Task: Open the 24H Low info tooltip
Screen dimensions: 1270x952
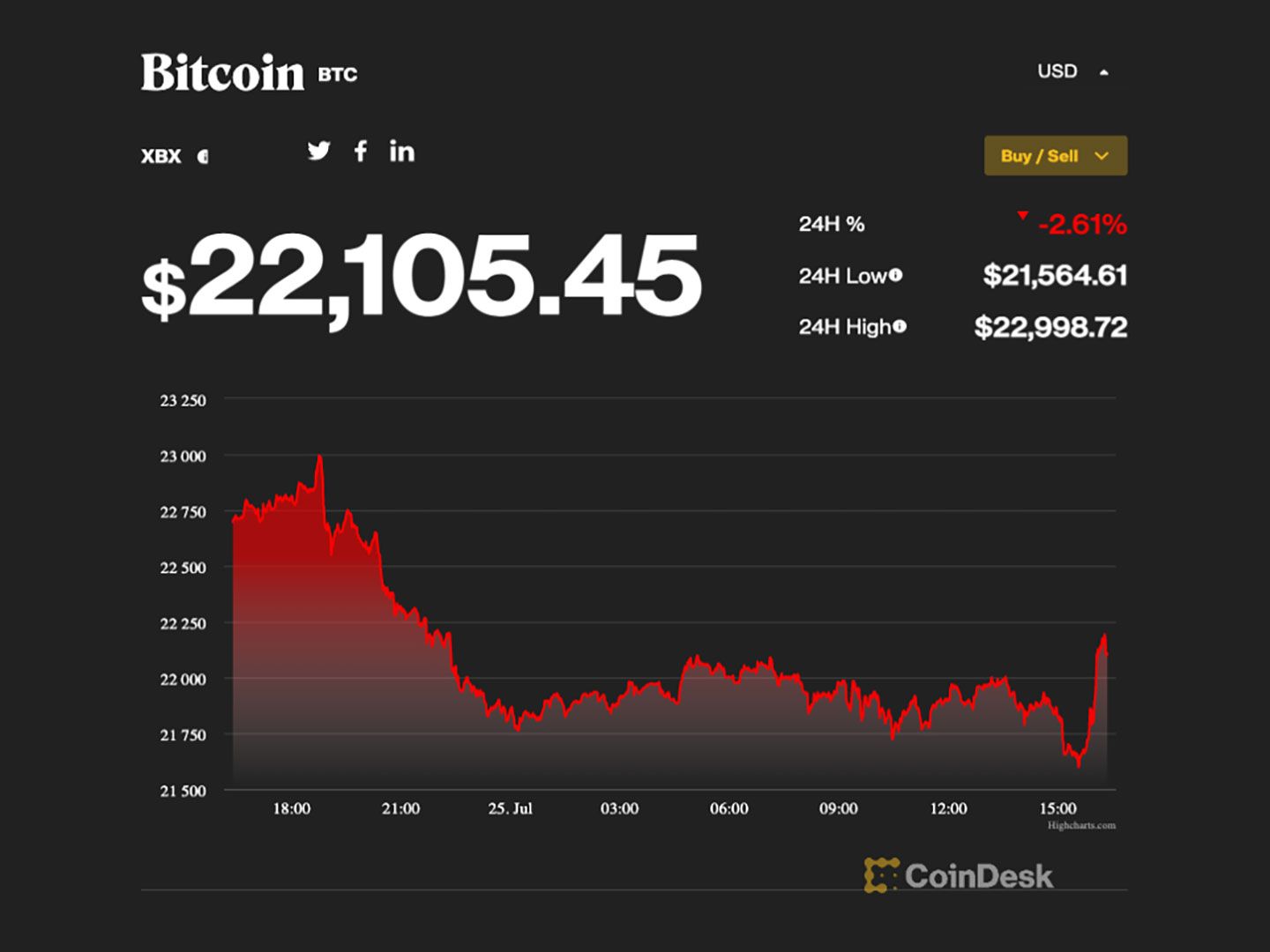Action: click(x=896, y=274)
